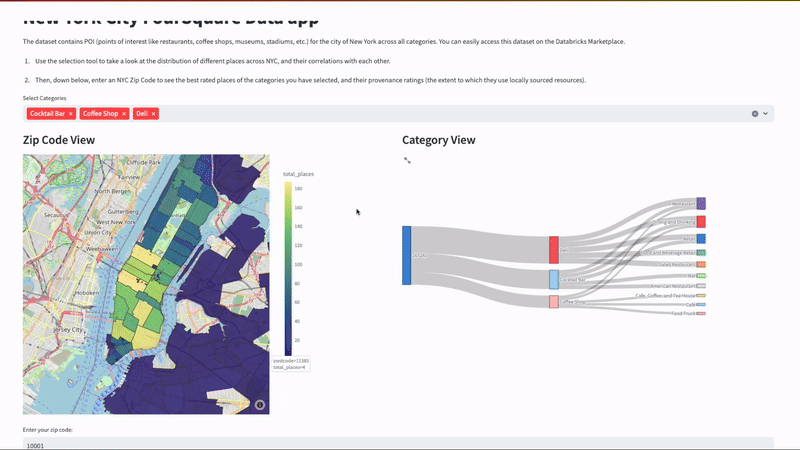Screen dimensions: 800x450
Task: Click the Category View heading
Action: [439, 140]
